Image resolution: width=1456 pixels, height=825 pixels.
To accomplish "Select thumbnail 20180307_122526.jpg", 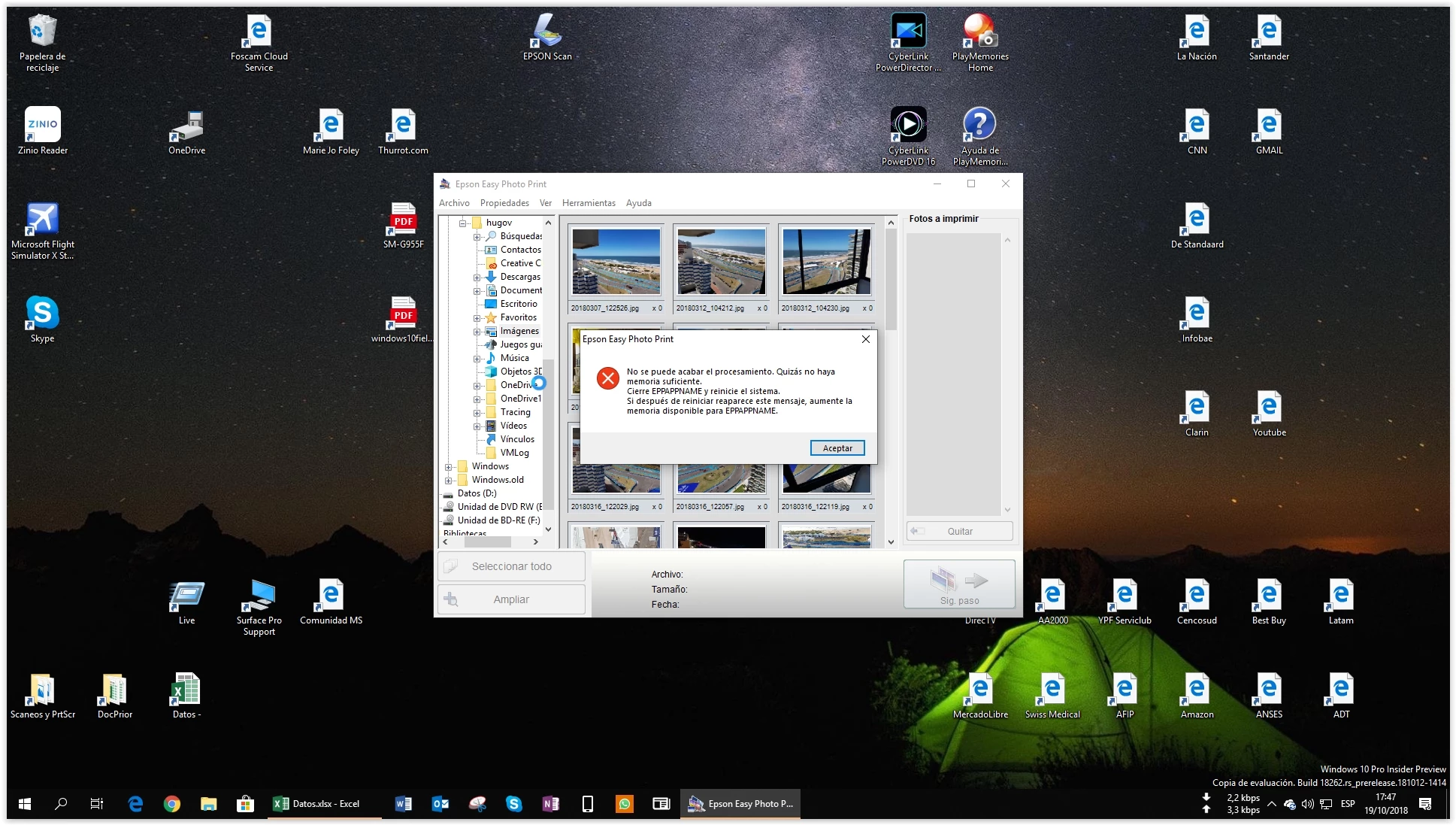I will point(616,262).
